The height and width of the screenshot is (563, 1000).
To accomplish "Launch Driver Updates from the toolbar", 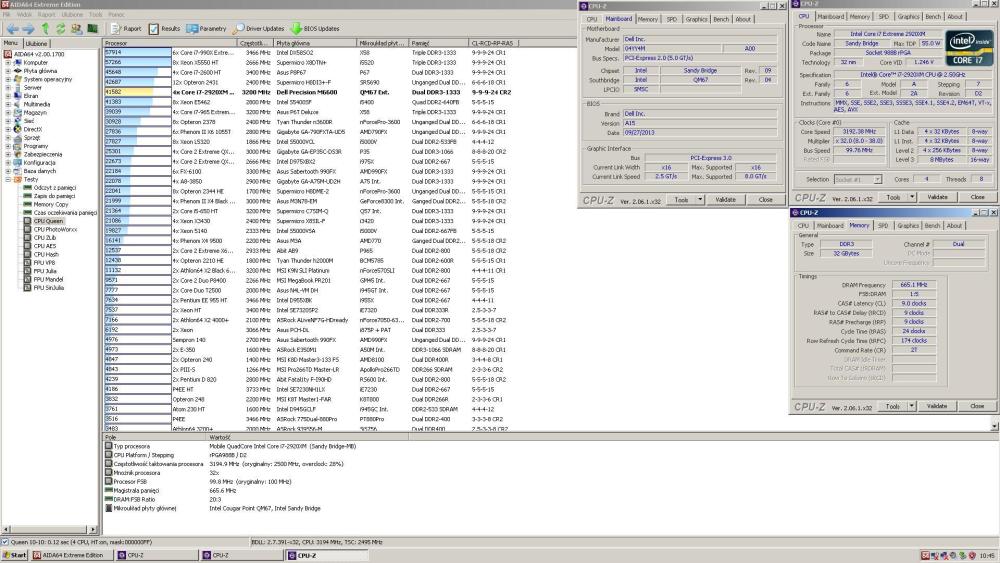I will pyautogui.click(x=258, y=29).
